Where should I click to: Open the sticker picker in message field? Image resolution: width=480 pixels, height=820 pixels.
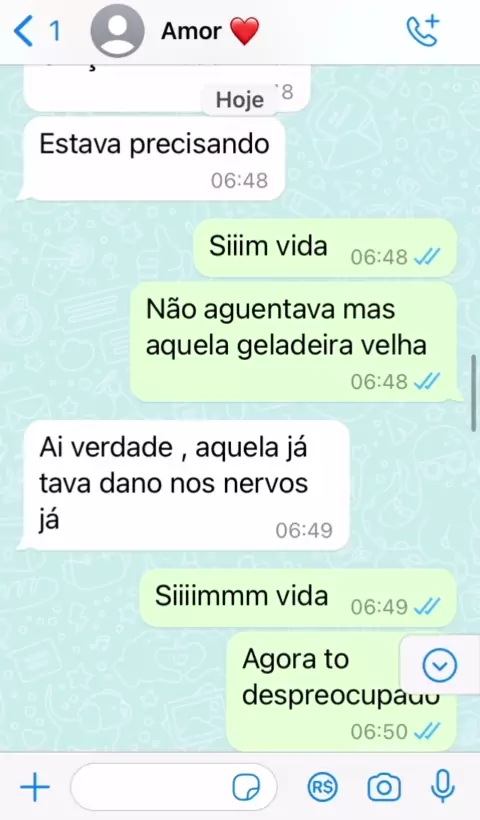pos(246,787)
